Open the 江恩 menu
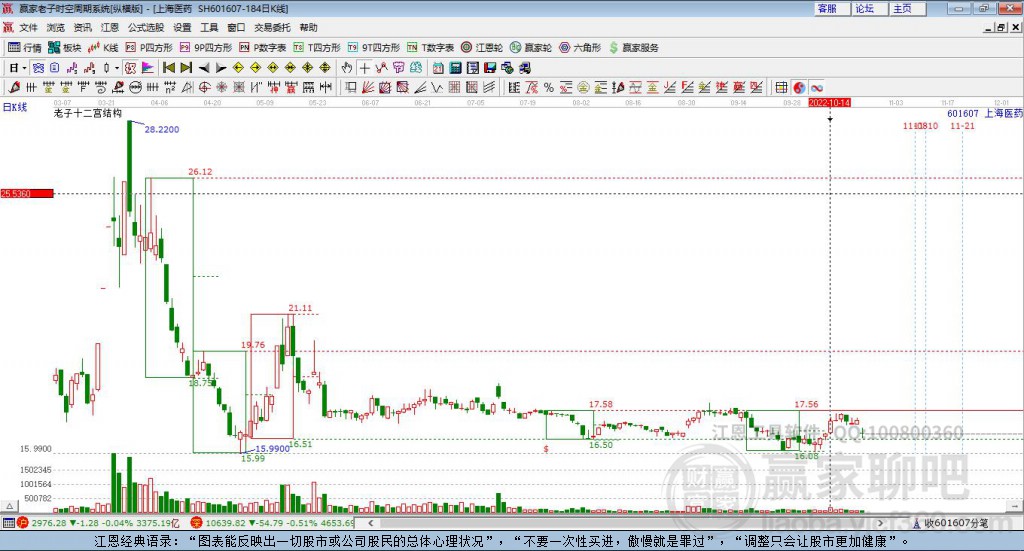1024x551 pixels. pos(110,27)
